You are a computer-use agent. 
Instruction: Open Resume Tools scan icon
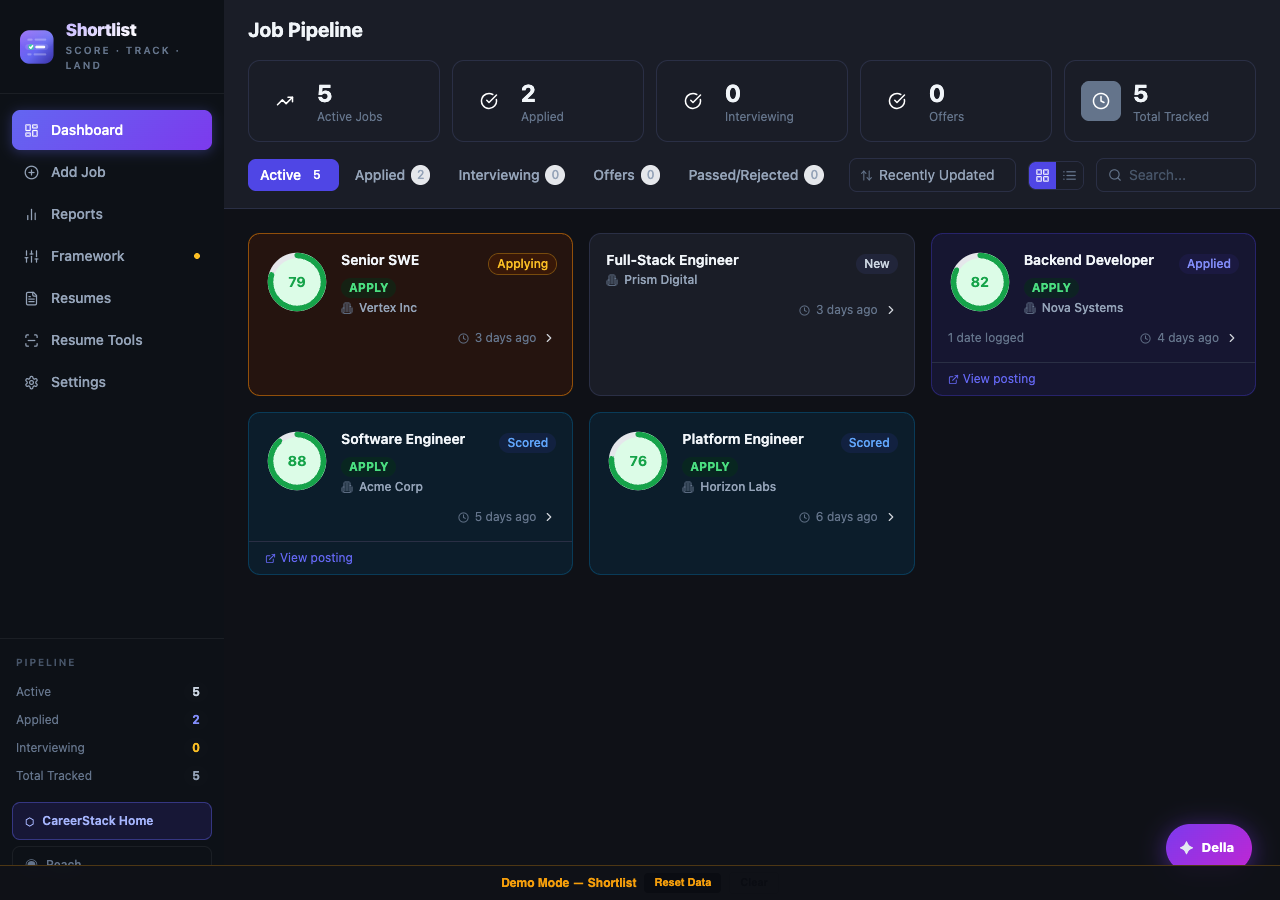(x=31, y=340)
